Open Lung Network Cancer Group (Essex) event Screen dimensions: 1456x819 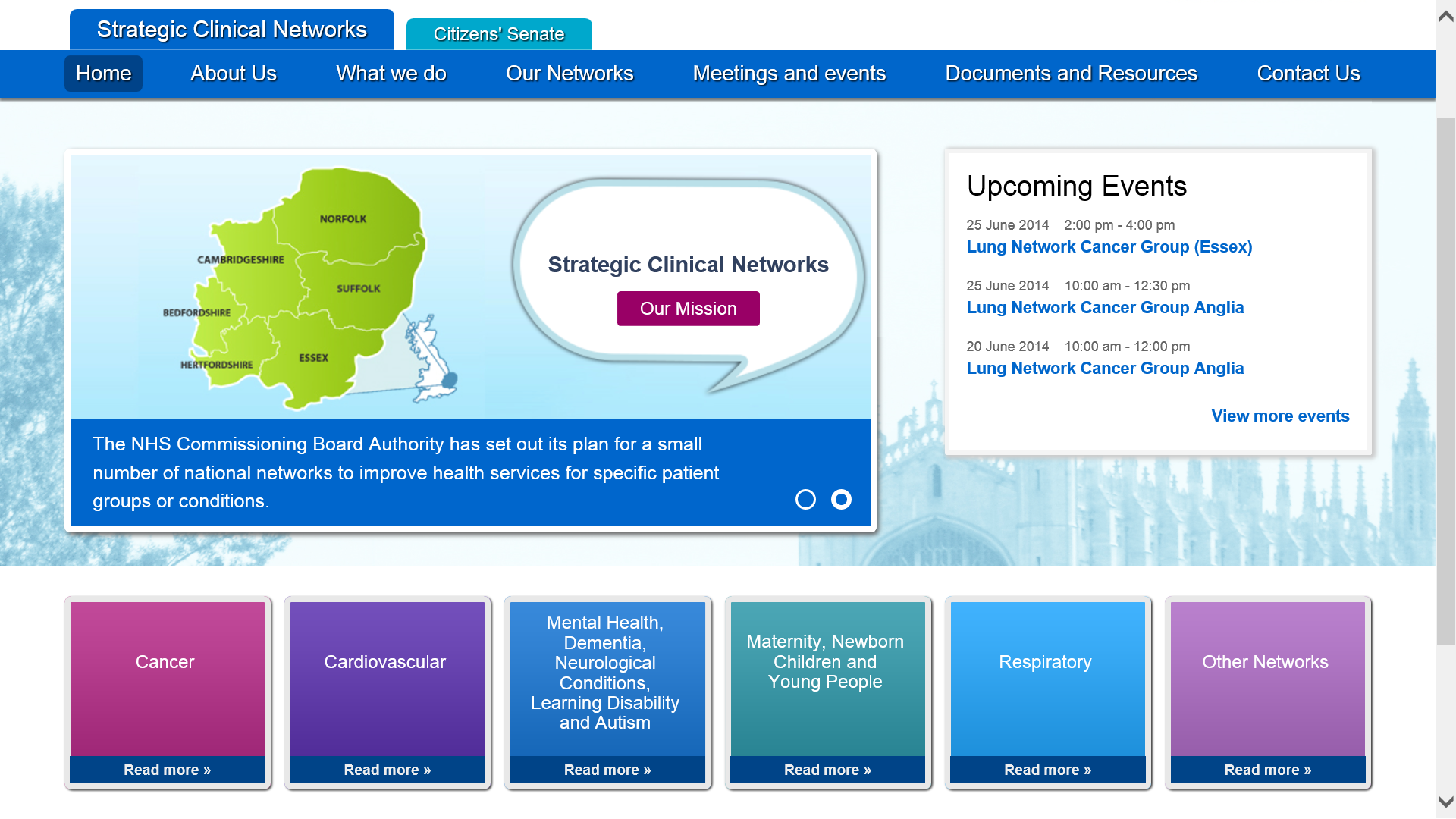pos(1109,247)
